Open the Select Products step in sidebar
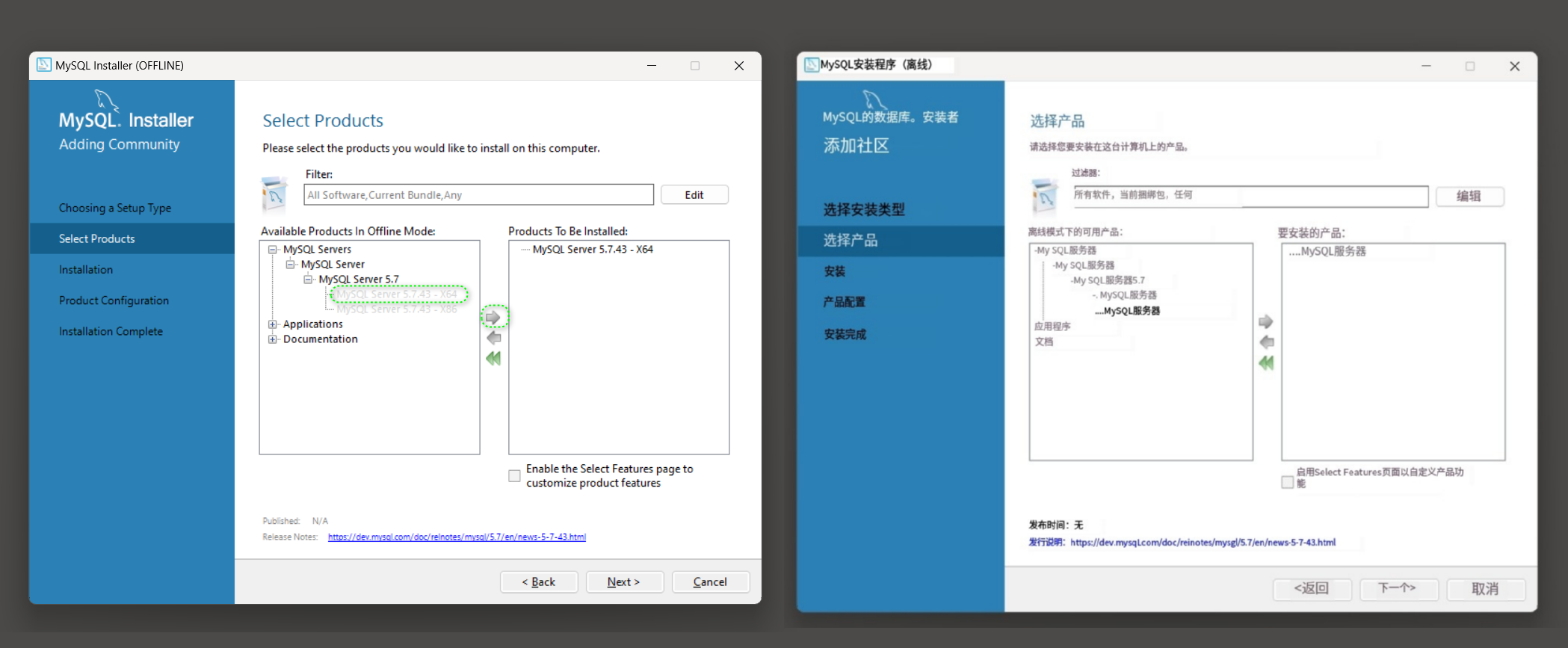The height and width of the screenshot is (648, 1568). click(132, 238)
